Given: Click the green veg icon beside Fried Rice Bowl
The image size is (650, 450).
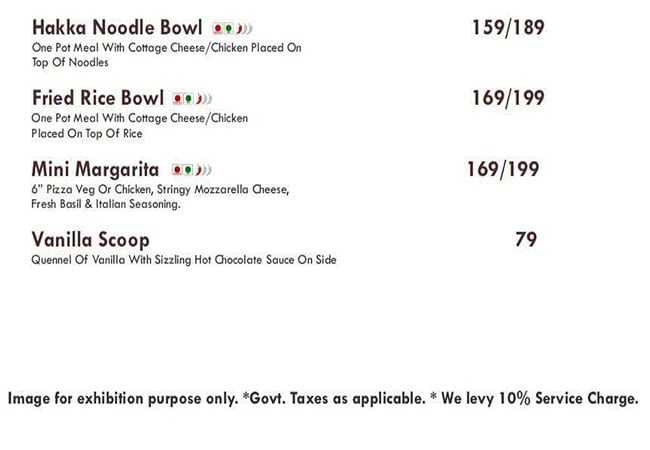Looking at the screenshot, I should tap(189, 99).
